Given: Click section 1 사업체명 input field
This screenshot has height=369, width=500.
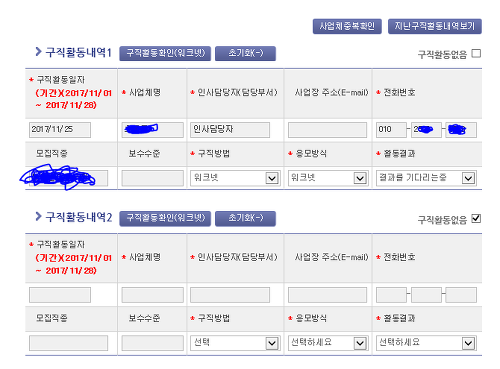Looking at the screenshot, I should [153, 130].
